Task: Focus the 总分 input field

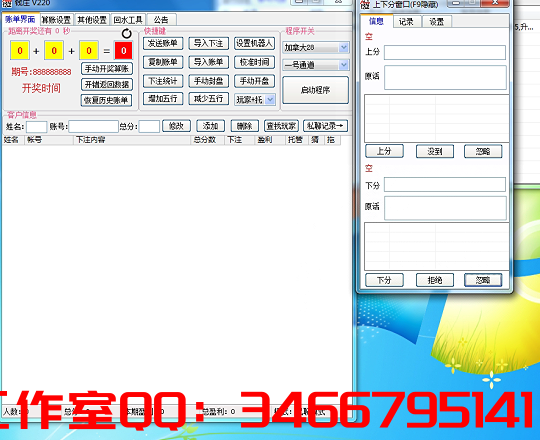Action: click(x=149, y=127)
